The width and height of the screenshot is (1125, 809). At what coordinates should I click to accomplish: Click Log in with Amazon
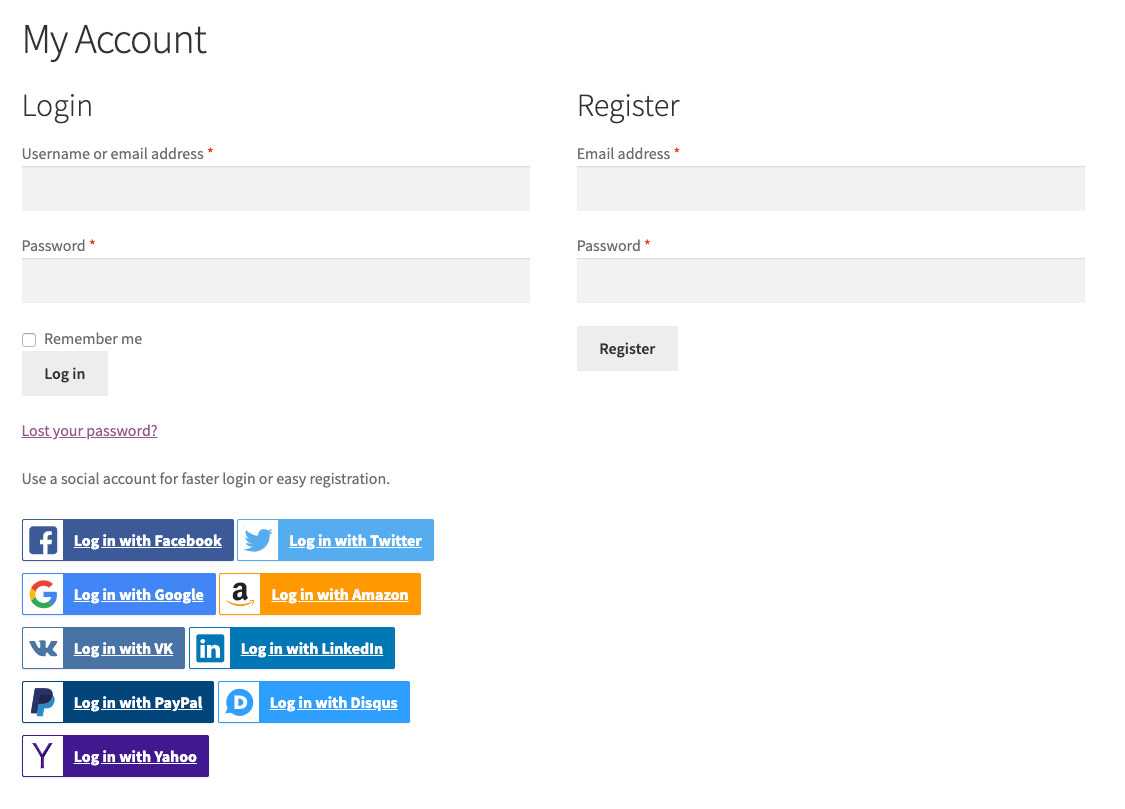[340, 594]
